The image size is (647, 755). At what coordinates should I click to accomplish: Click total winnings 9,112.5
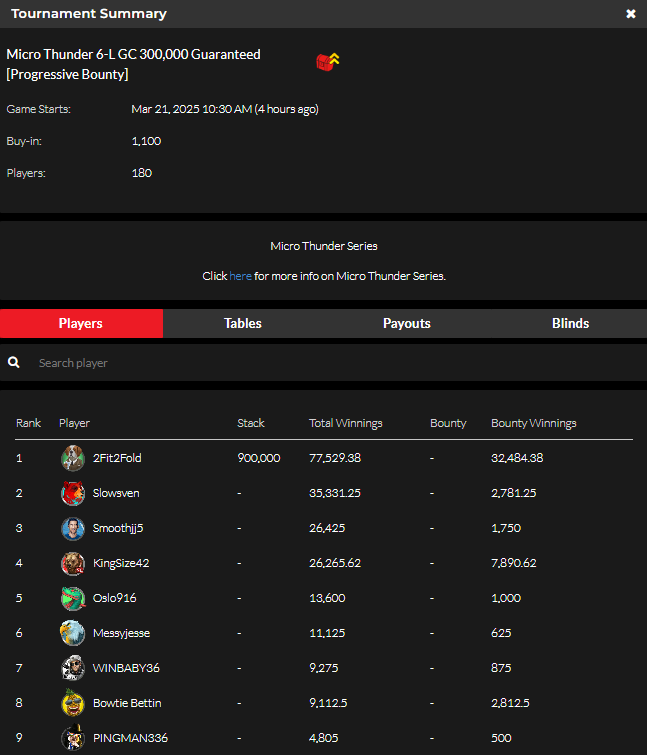tap(328, 703)
